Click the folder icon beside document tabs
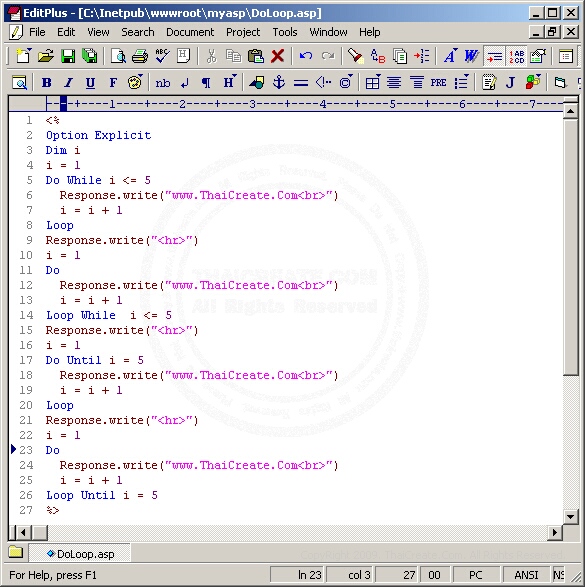 [x=16, y=552]
